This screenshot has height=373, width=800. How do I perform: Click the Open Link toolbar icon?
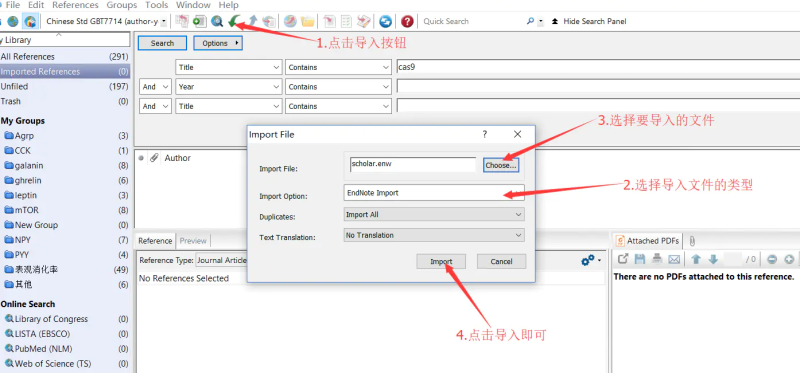[x=290, y=21]
